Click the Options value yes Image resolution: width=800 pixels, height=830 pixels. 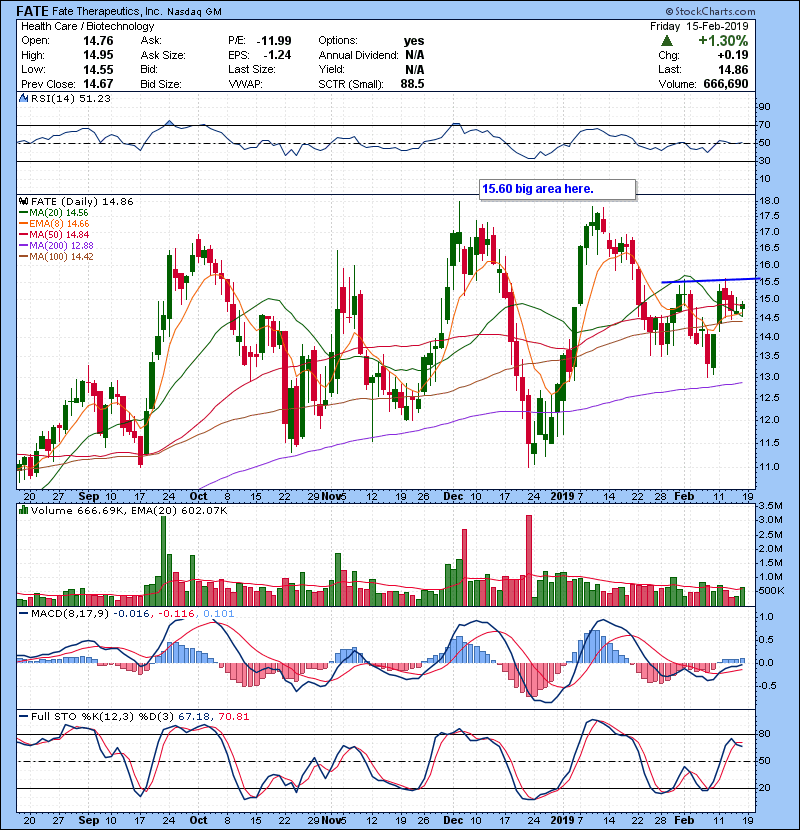pos(414,41)
